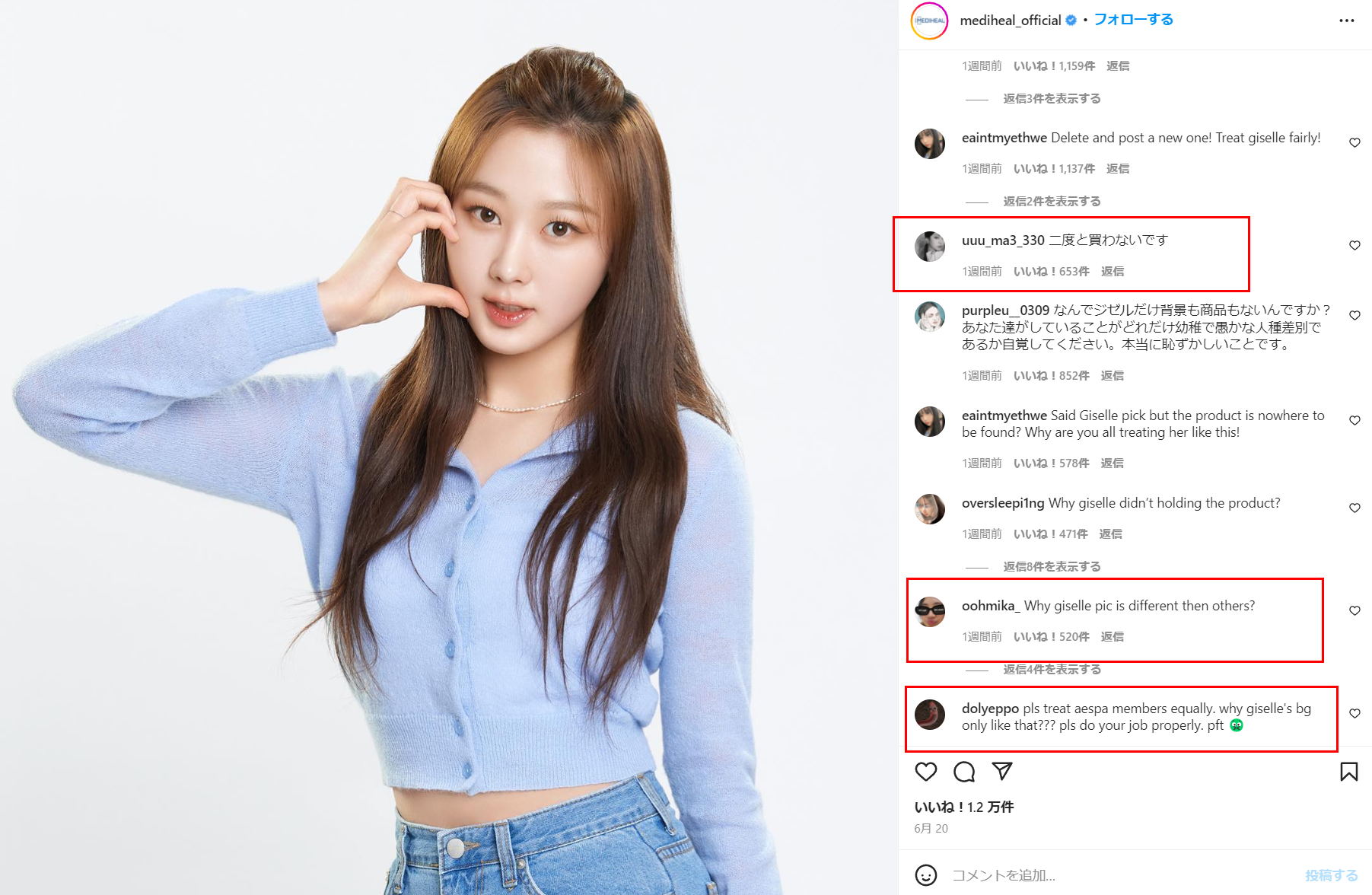Click the 投稿する post button
Image resolution: width=1372 pixels, height=895 pixels.
(x=1331, y=875)
